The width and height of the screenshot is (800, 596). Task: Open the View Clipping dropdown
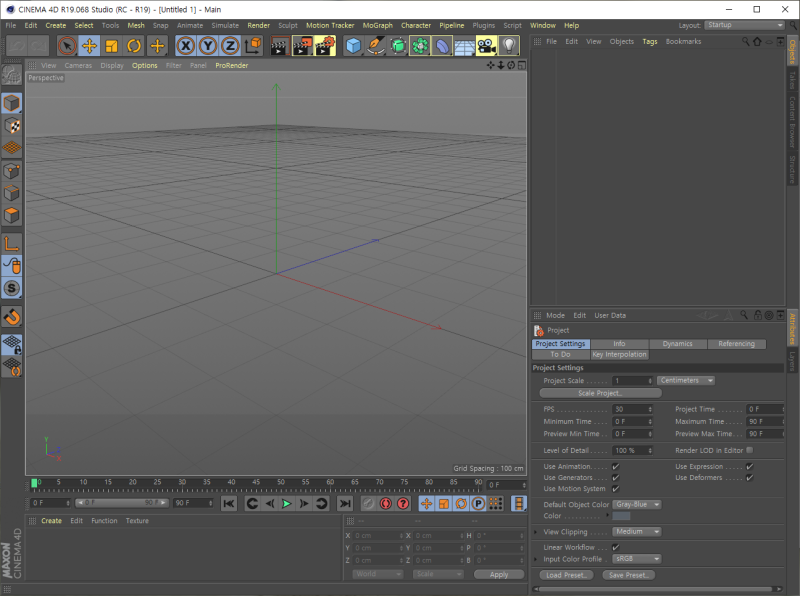[637, 532]
